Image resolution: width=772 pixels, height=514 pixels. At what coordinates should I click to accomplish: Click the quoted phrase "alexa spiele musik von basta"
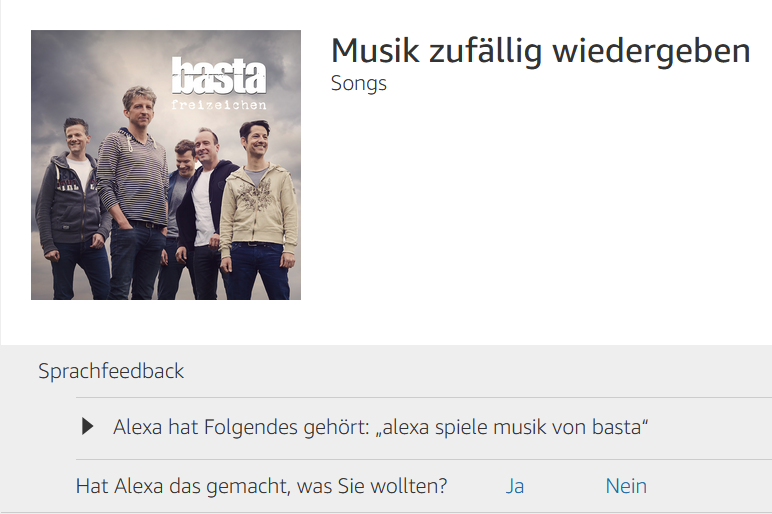(x=512, y=427)
